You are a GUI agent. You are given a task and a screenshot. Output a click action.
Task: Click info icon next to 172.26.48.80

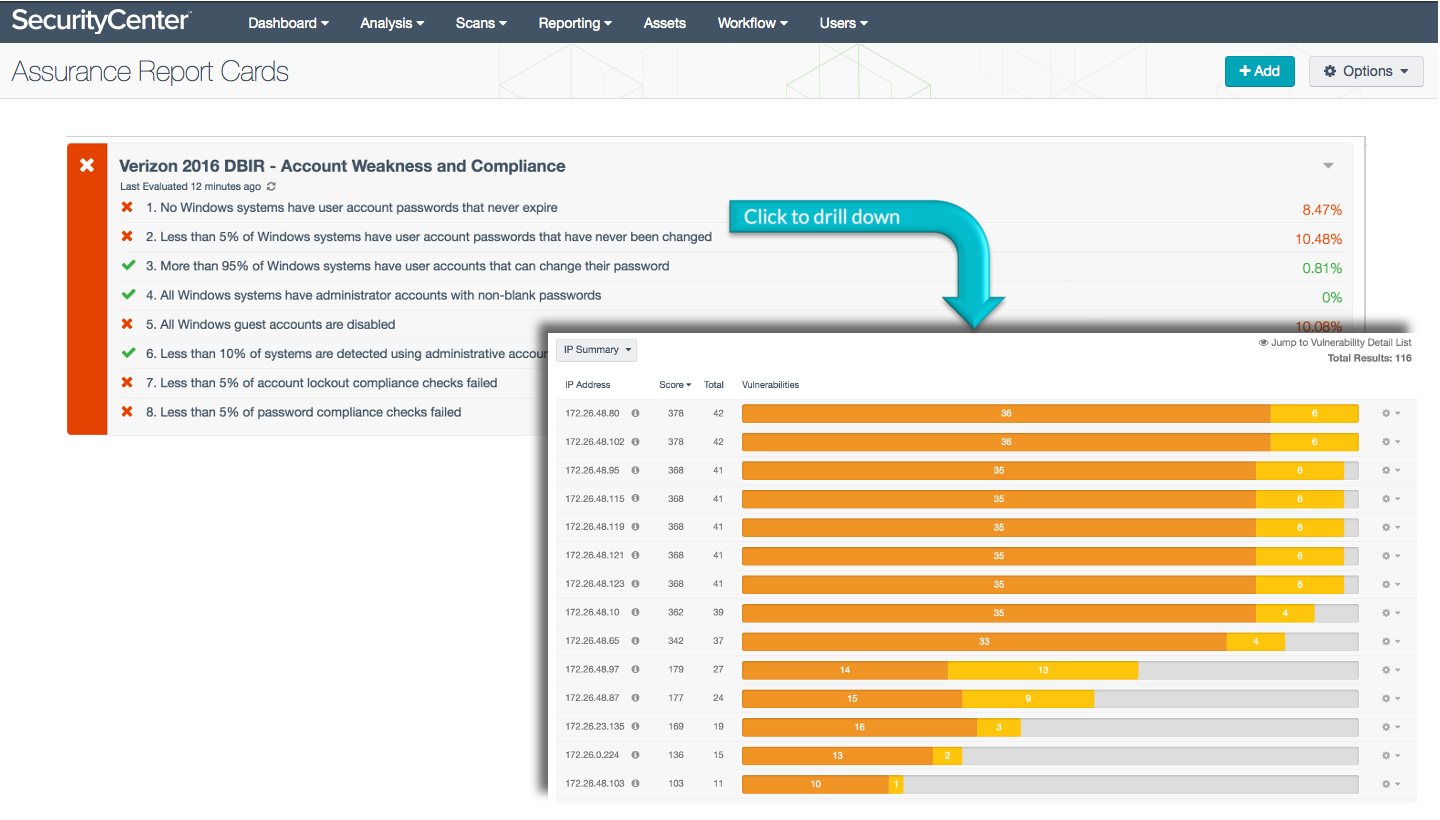[x=635, y=413]
